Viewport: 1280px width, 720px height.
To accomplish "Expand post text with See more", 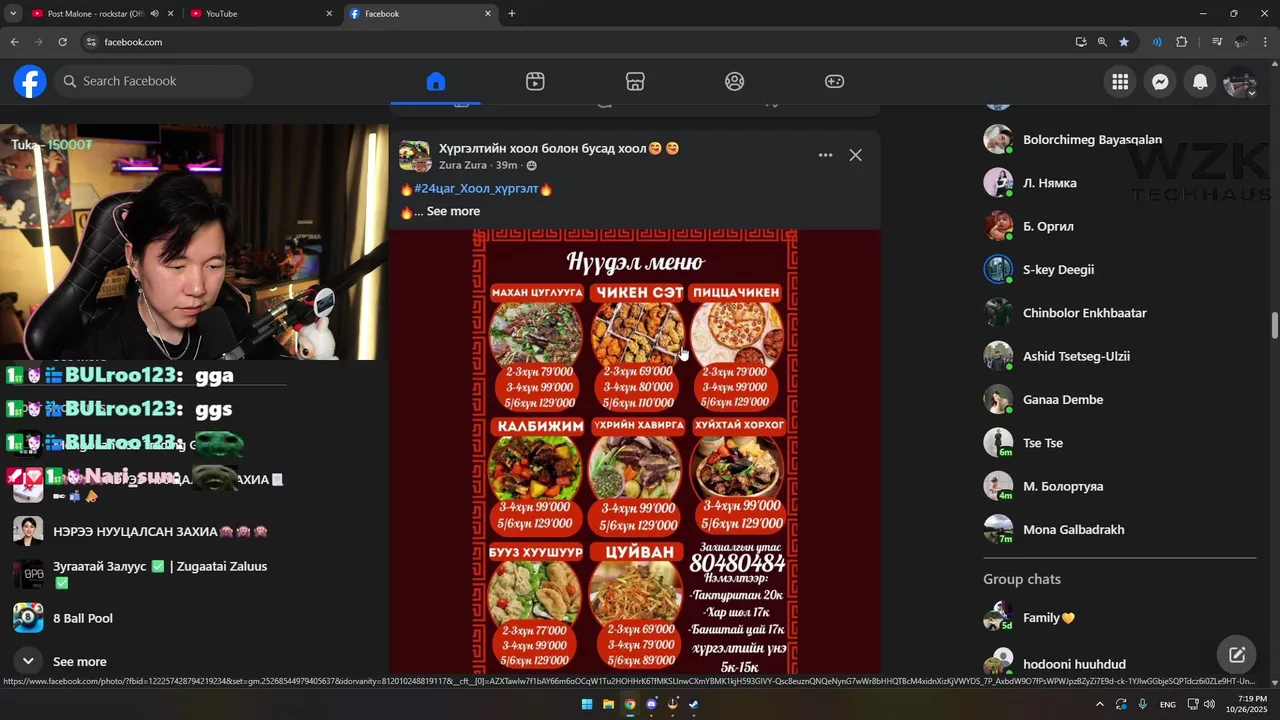I will 453,211.
